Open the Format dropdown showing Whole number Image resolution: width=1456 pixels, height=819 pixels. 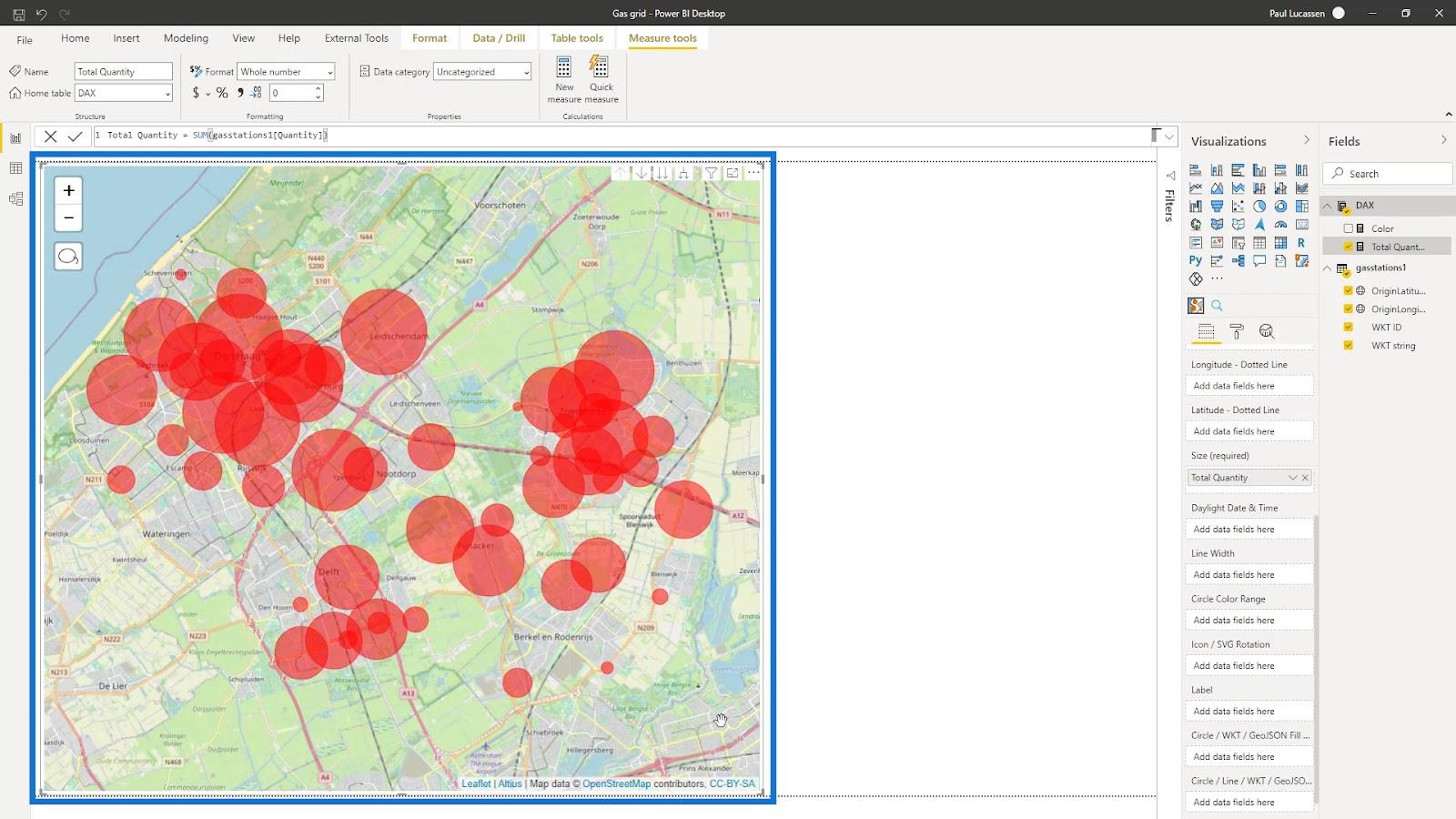(x=286, y=72)
